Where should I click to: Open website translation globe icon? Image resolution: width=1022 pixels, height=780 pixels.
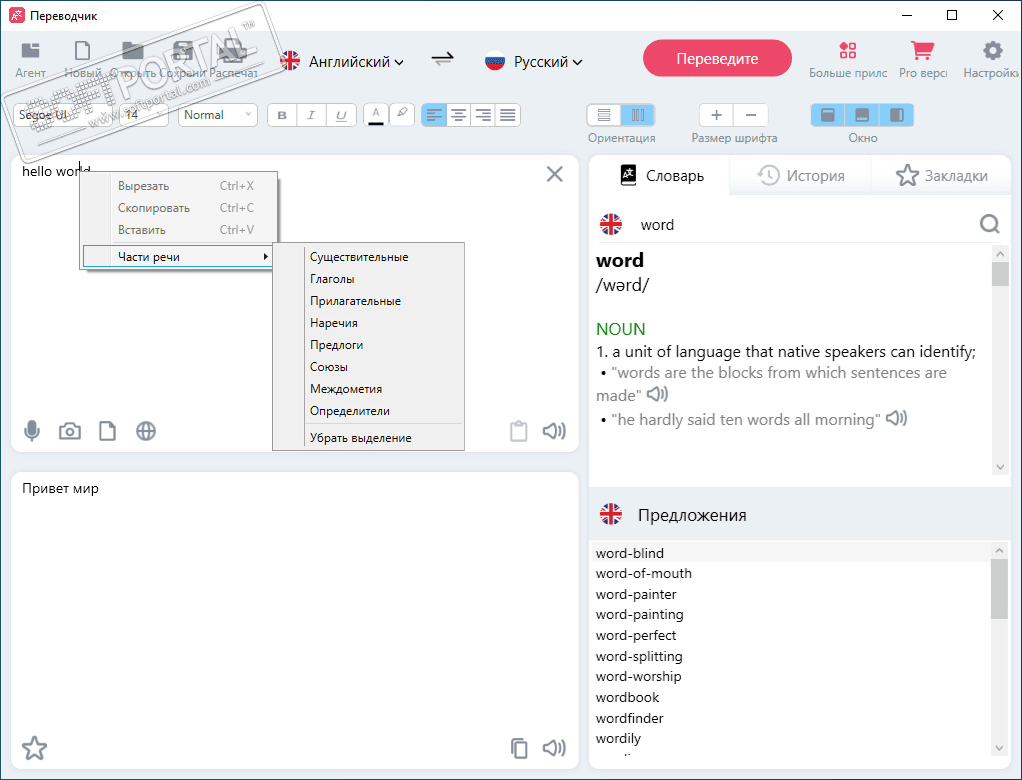click(x=146, y=431)
